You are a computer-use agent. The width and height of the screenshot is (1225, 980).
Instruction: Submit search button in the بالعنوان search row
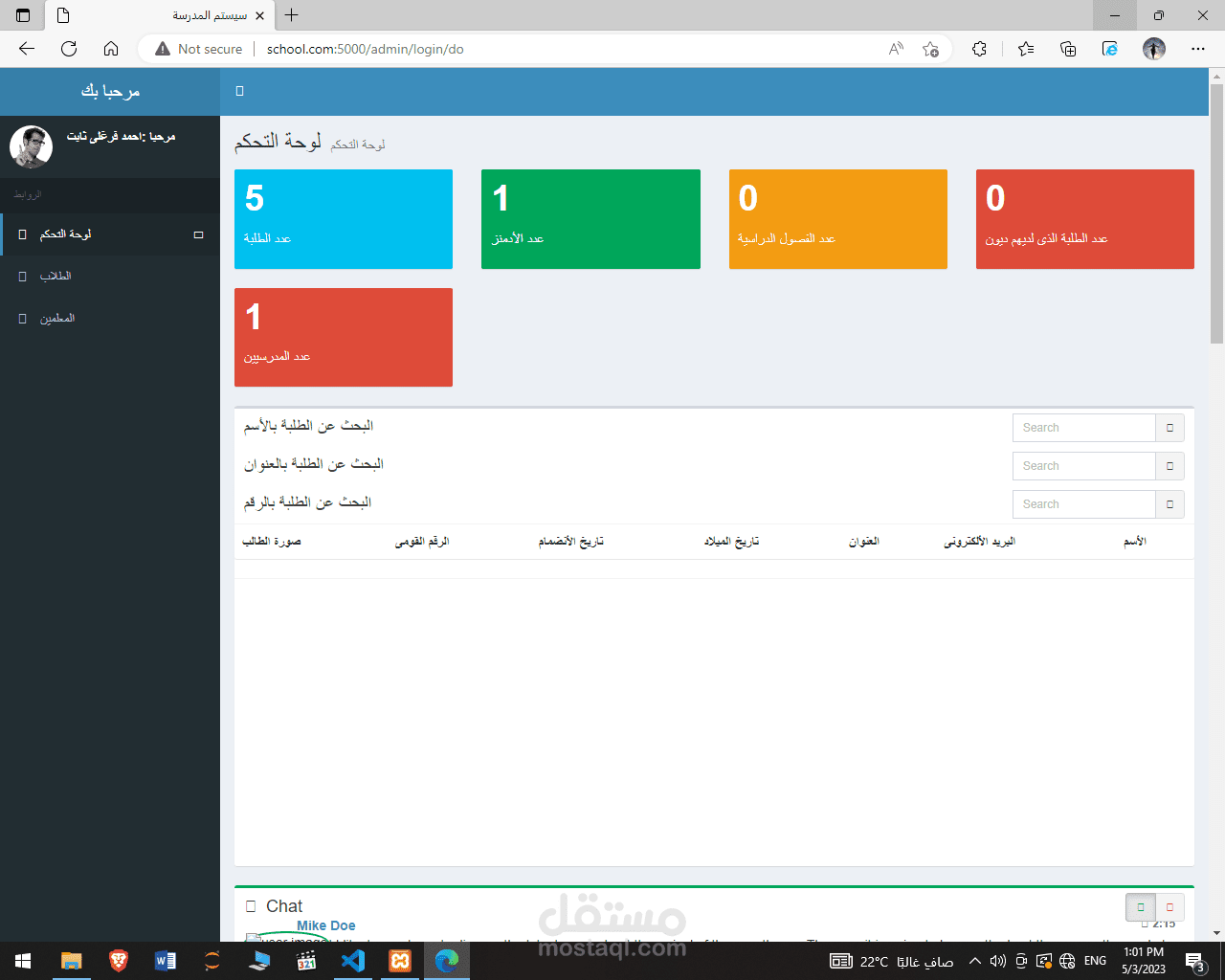click(x=1169, y=466)
